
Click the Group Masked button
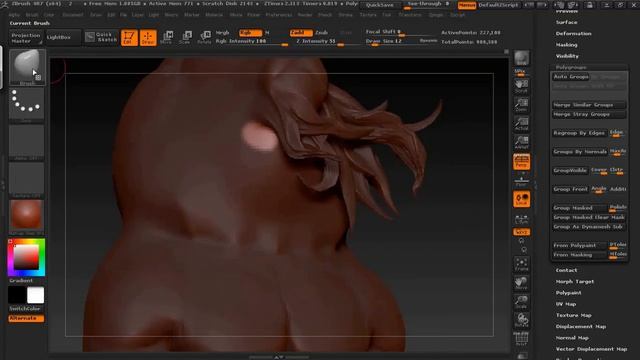tap(580, 208)
